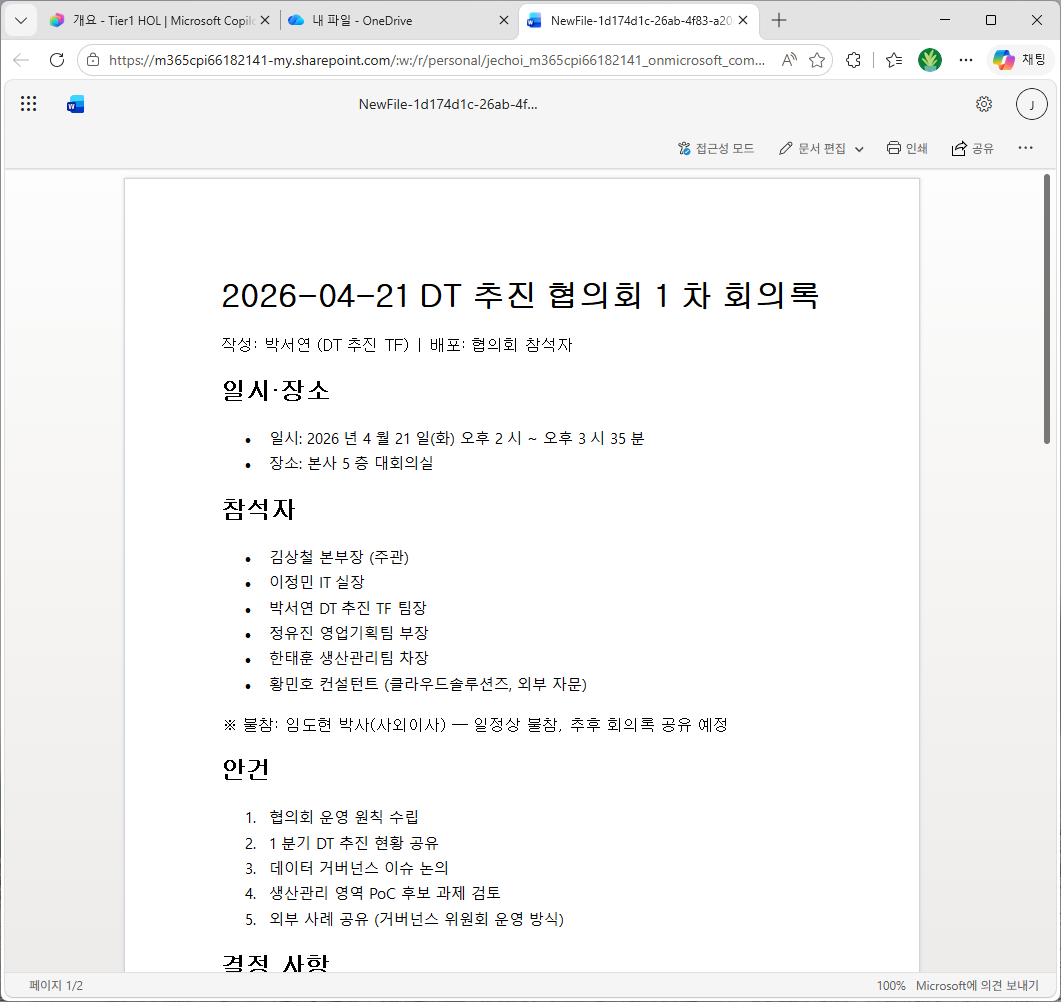The height and width of the screenshot is (1002, 1061).
Task: Click attendee 황민호 컨설턴트
Action: point(428,685)
